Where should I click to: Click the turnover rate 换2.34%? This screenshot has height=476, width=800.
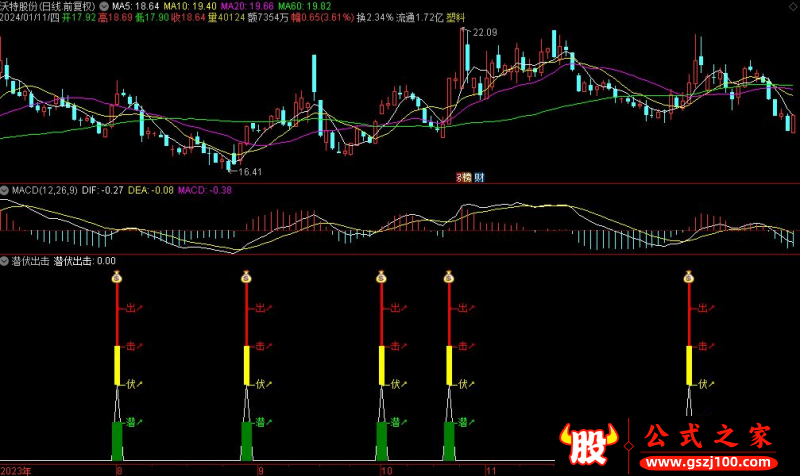coord(375,18)
